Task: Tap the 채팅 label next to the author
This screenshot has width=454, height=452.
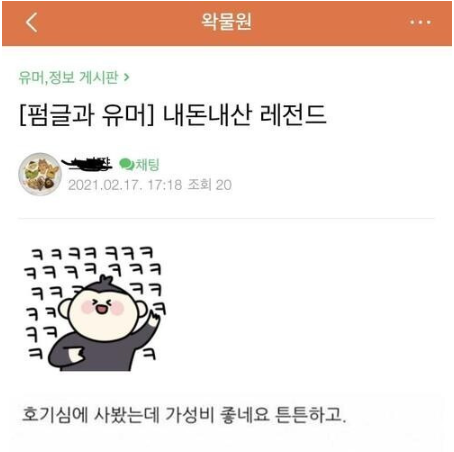Action: click(147, 165)
